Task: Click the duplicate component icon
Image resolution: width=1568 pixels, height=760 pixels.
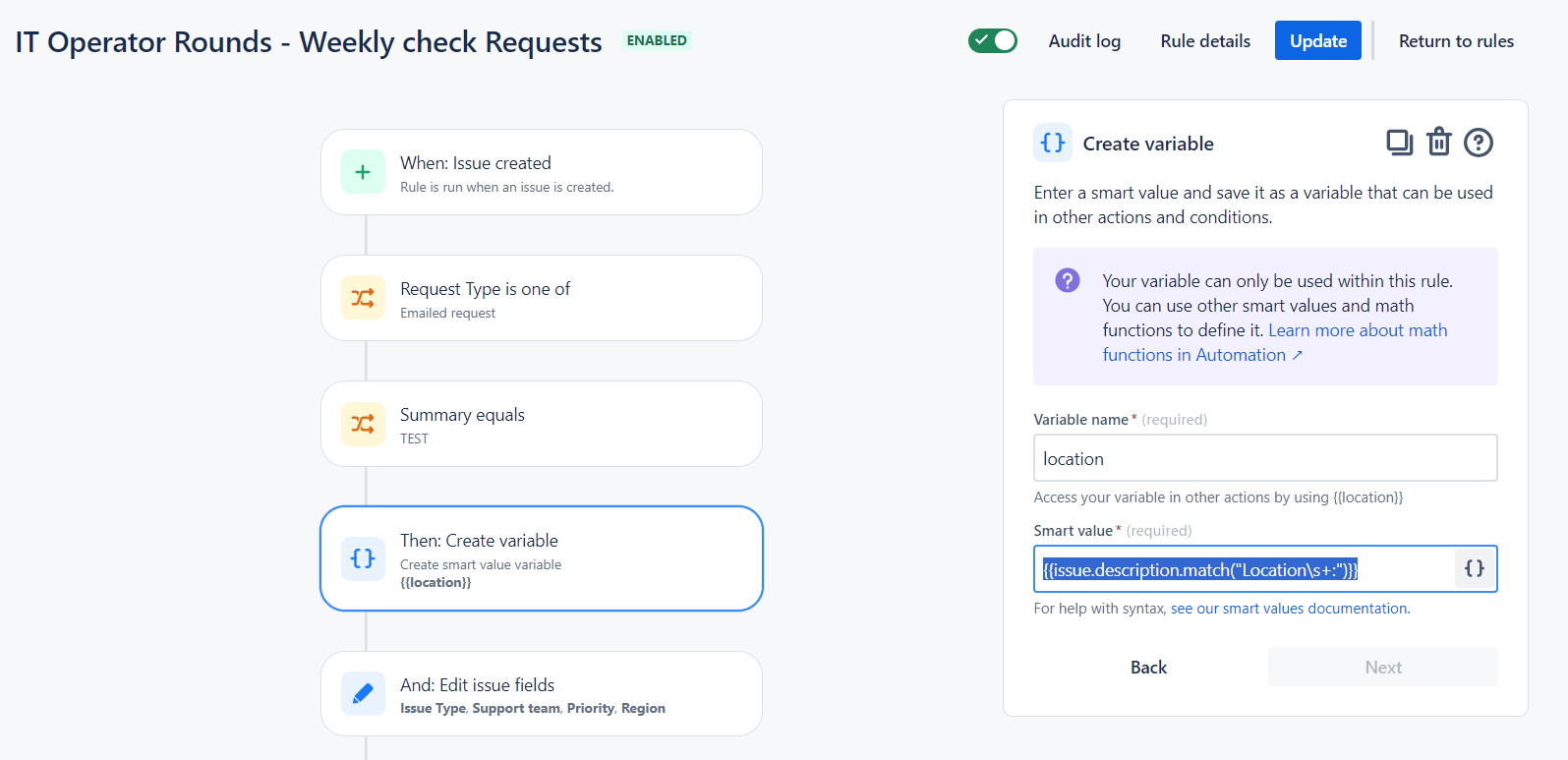Action: click(x=1399, y=144)
